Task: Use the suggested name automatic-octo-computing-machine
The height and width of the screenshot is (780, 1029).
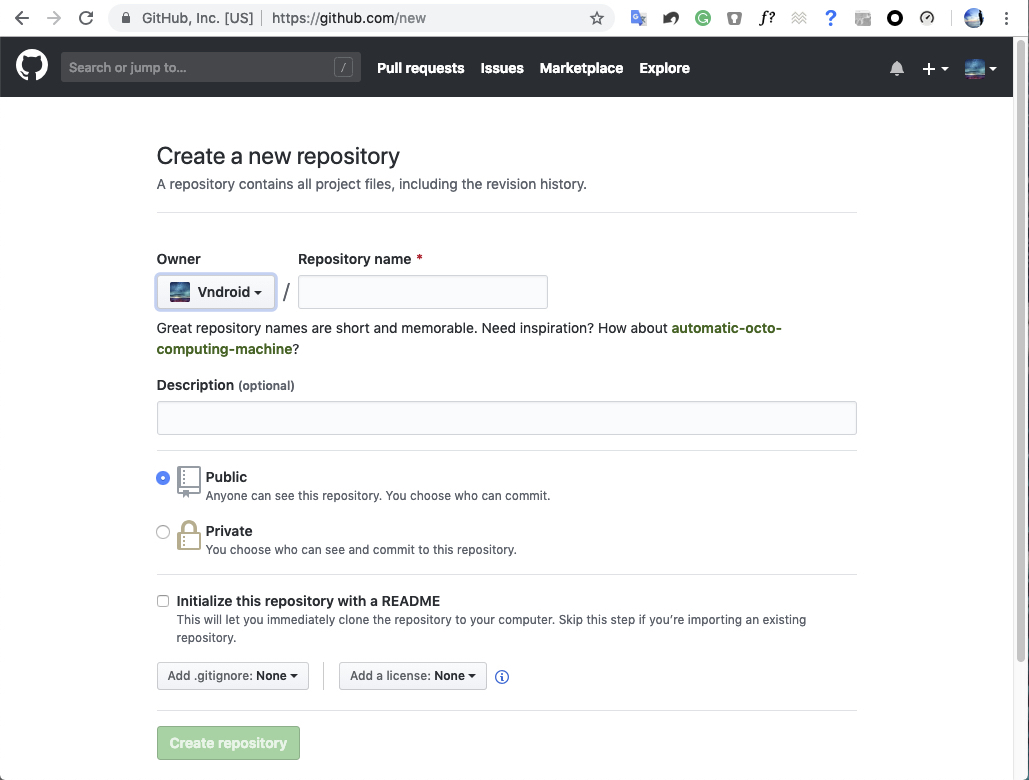Action: coord(726,328)
